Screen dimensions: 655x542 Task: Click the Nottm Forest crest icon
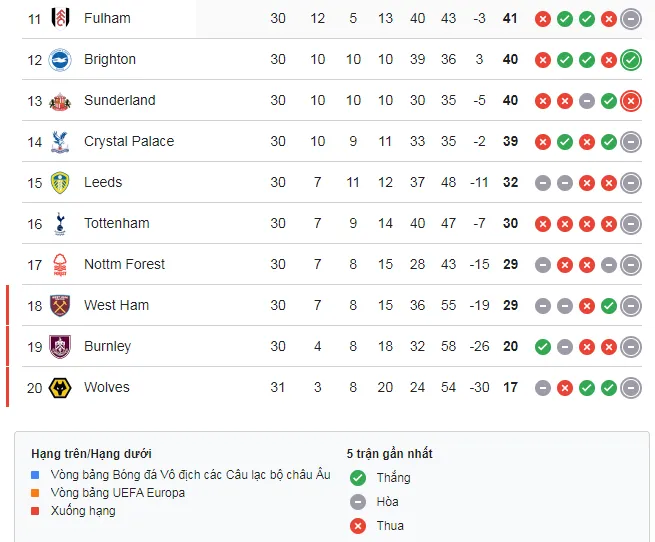click(x=60, y=264)
